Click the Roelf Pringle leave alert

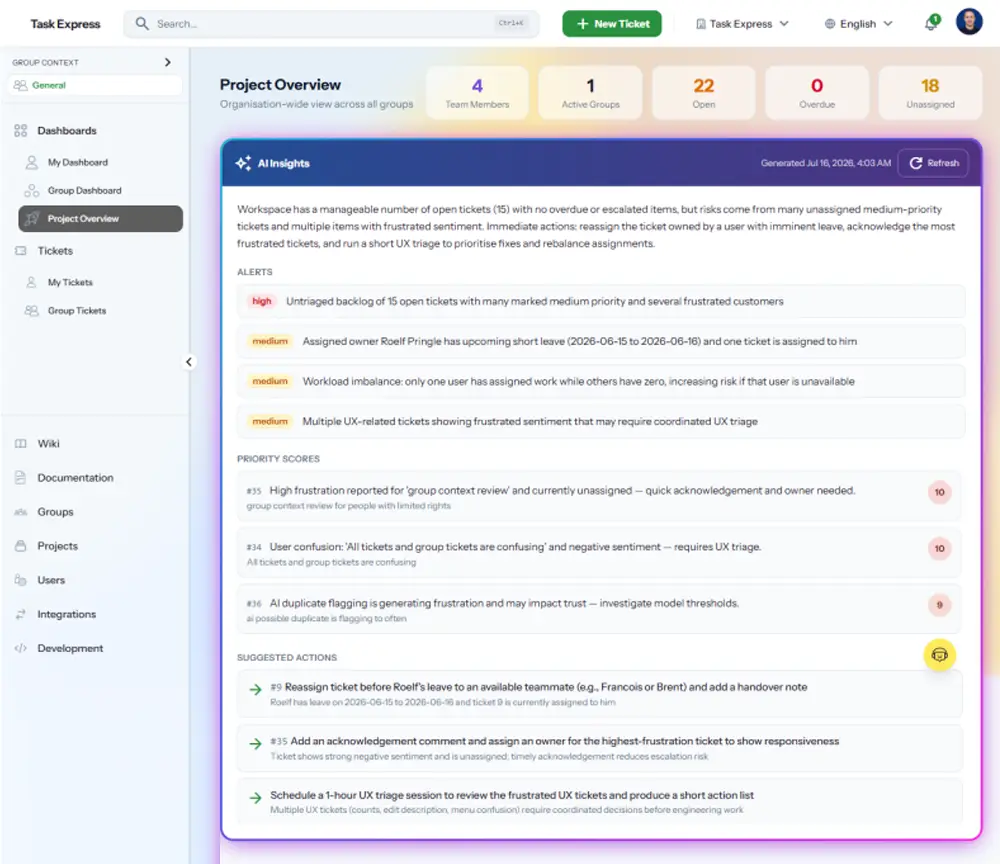pyautogui.click(x=600, y=342)
